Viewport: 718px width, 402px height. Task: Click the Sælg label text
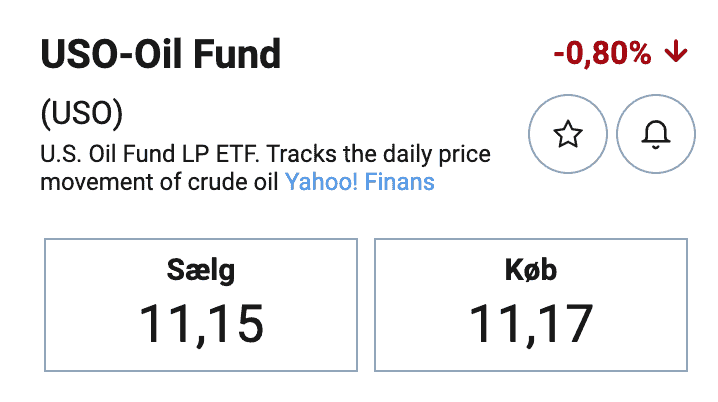[201, 270]
